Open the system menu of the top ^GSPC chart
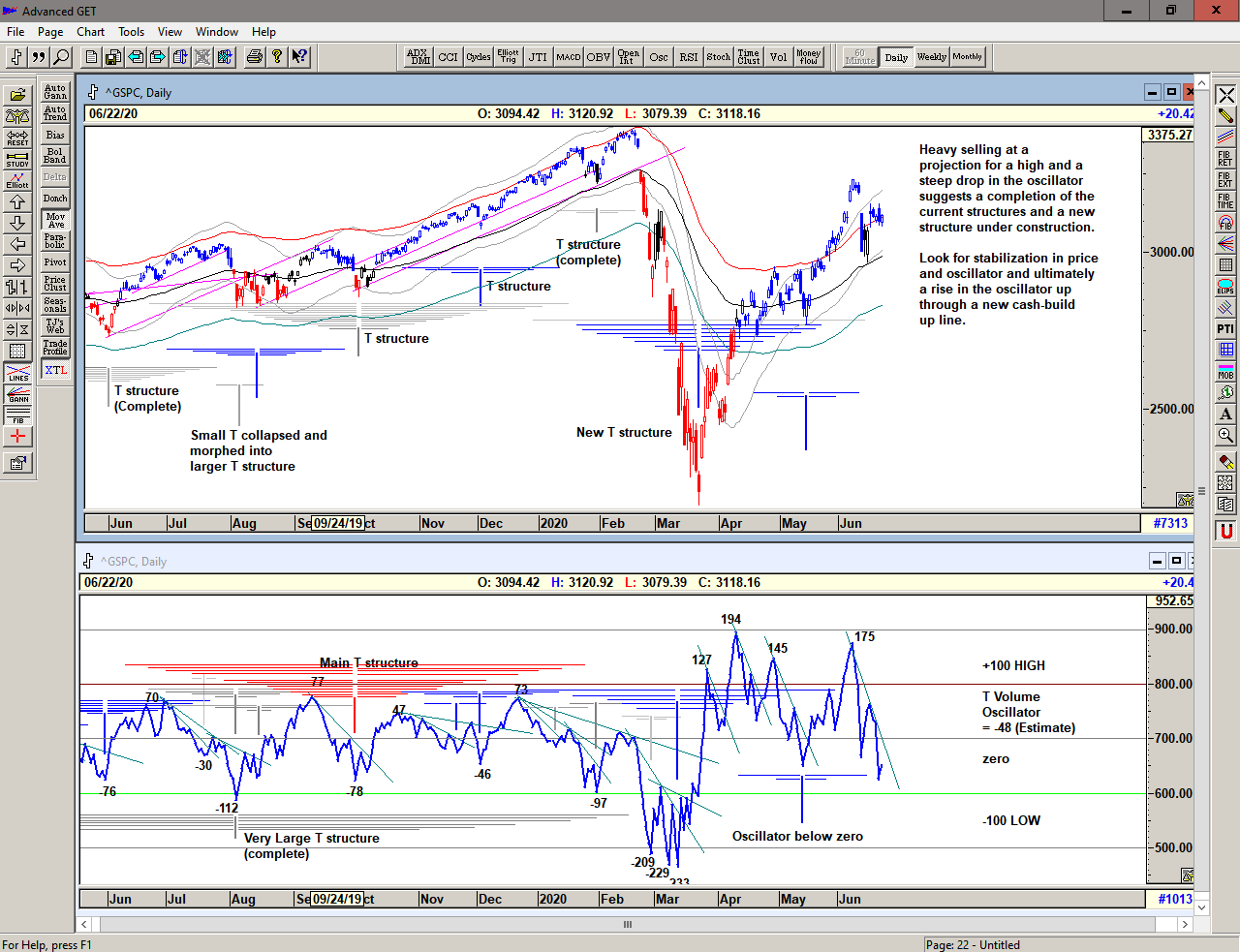The height and width of the screenshot is (952, 1240). [x=93, y=92]
